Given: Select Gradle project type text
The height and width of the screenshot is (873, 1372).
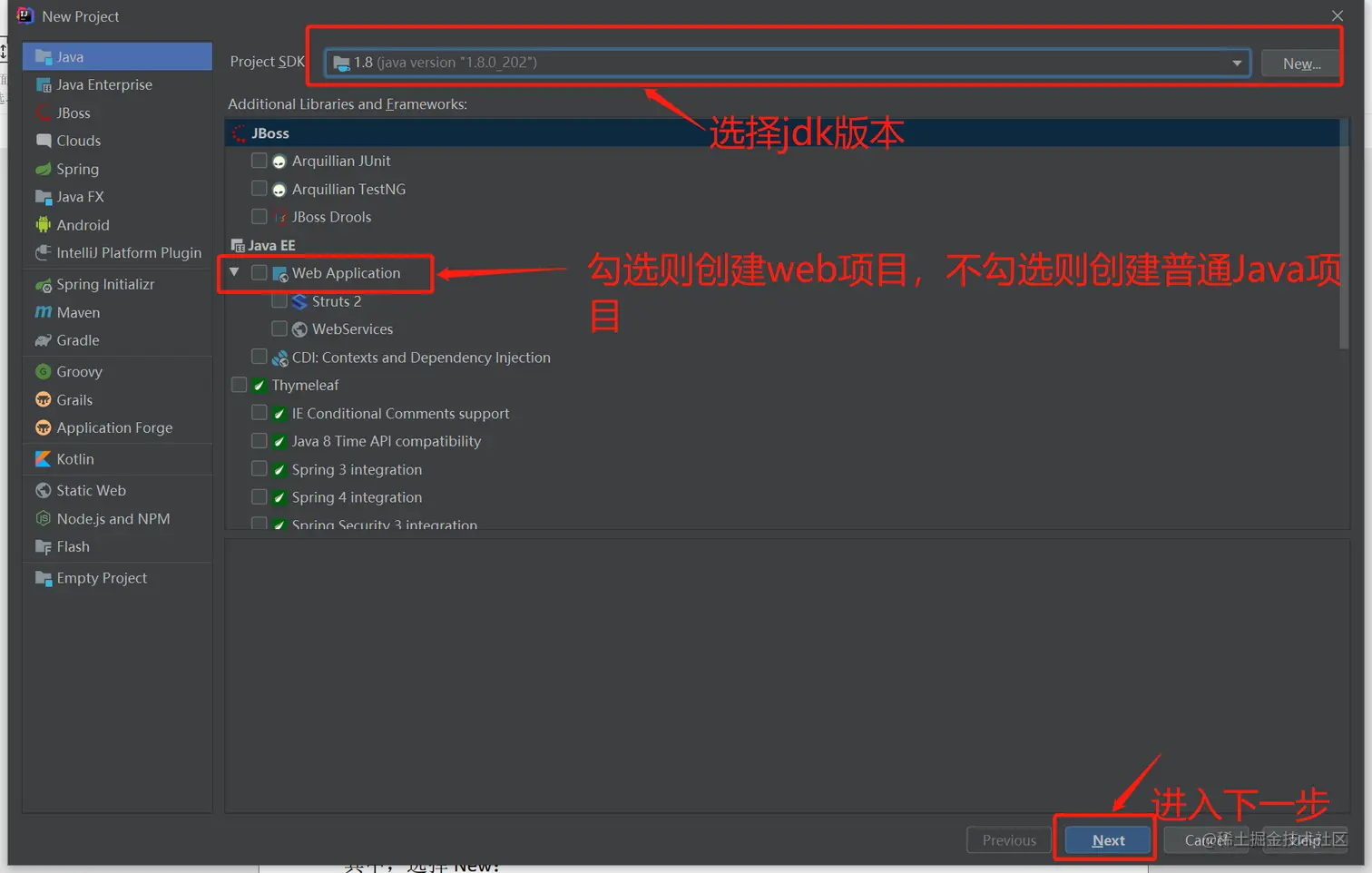Looking at the screenshot, I should click(78, 340).
